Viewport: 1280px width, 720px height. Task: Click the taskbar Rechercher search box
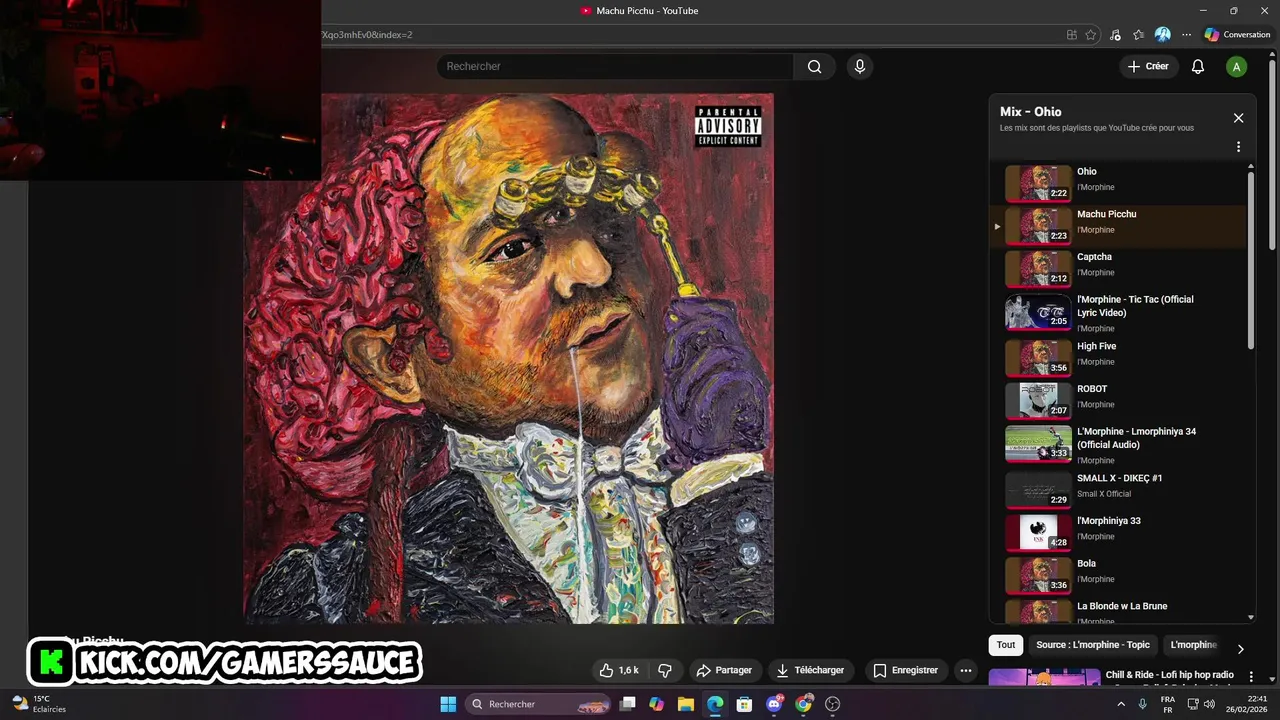tap(538, 704)
